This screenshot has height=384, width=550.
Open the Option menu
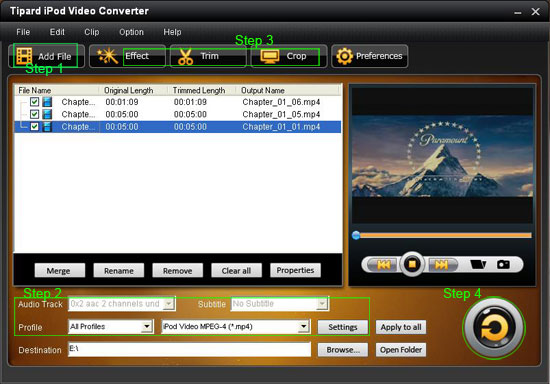[x=131, y=32]
